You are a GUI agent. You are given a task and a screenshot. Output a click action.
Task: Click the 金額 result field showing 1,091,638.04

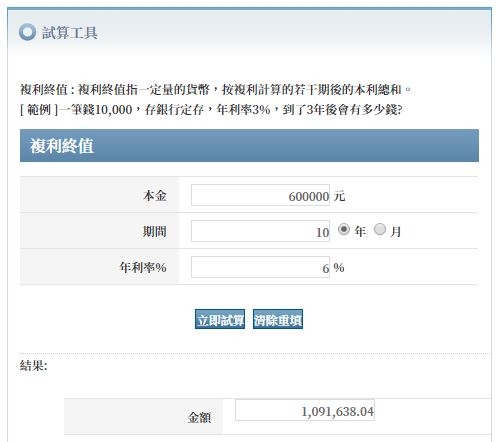coord(305,410)
